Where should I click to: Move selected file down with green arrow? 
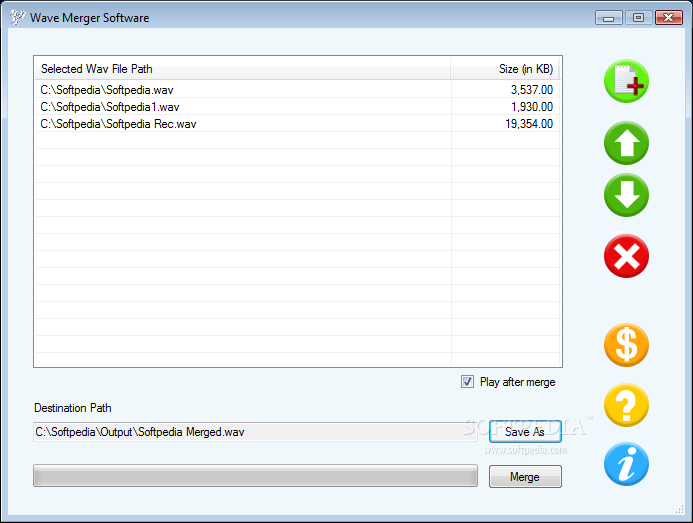tap(626, 195)
